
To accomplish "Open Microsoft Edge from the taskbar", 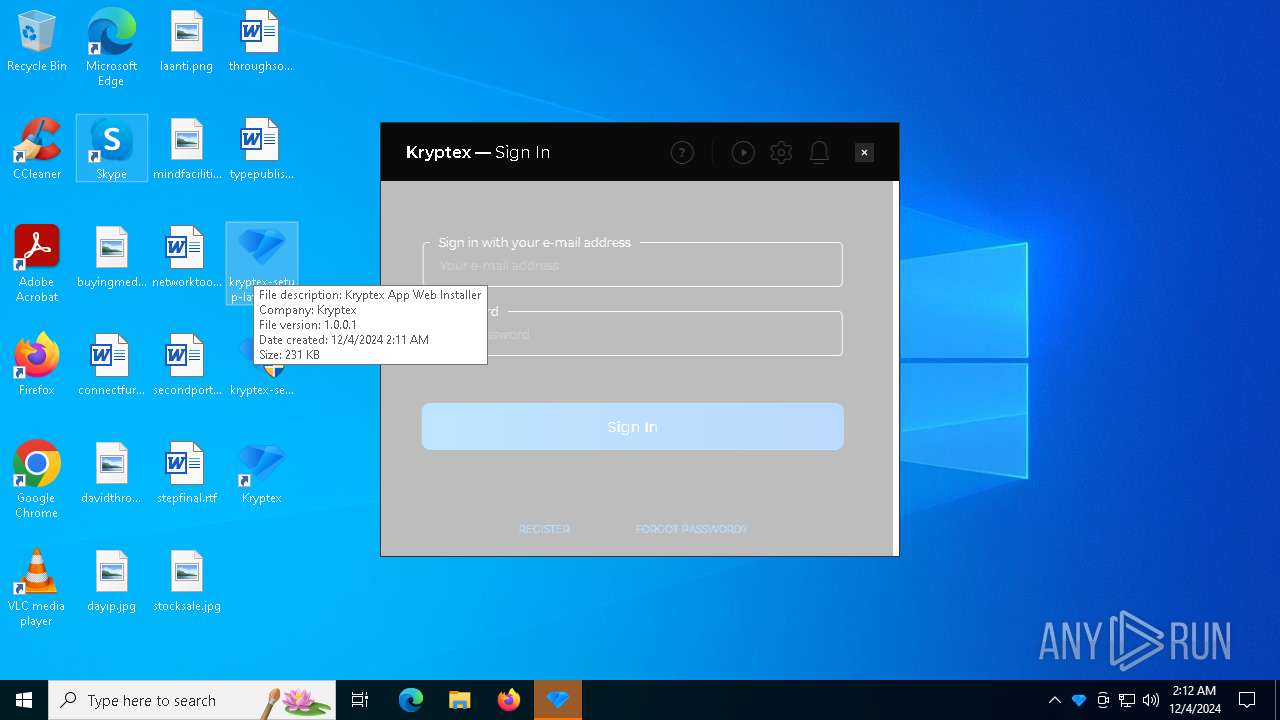I will [411, 700].
